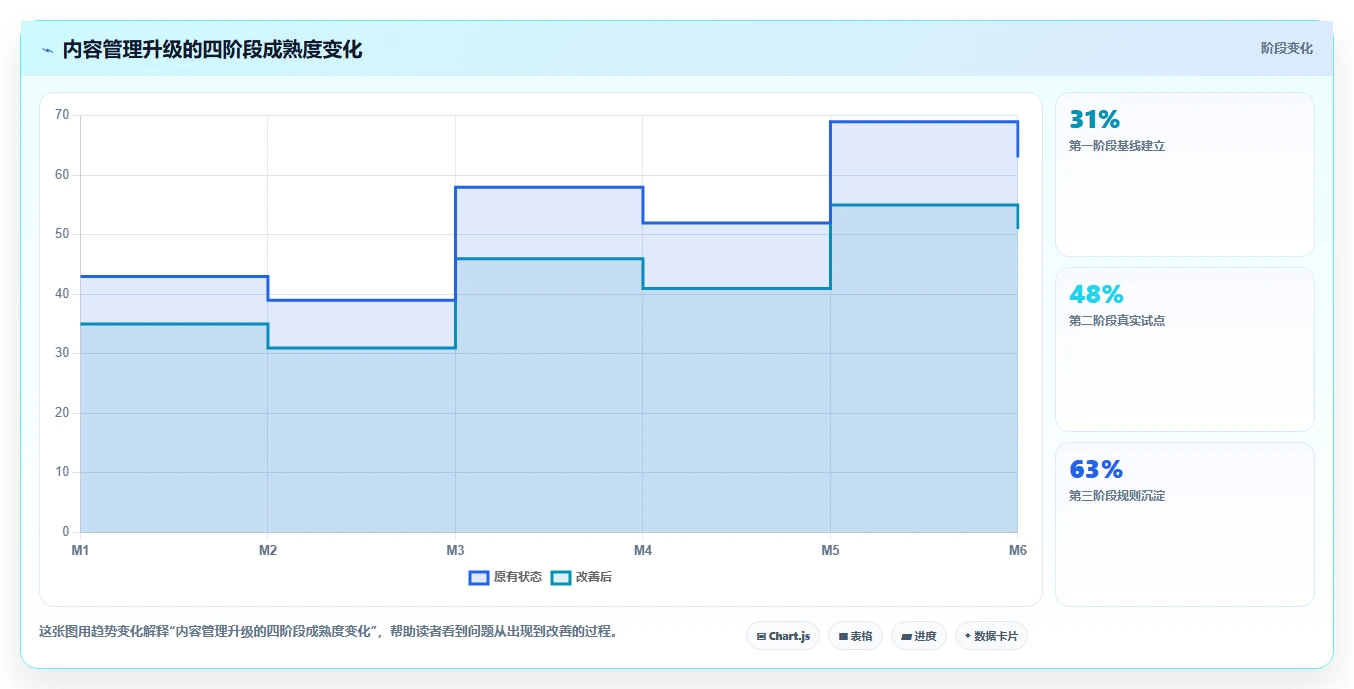1354x689 pixels.
Task: Click the chart title 内容管理升级的四阶段成熟度变化
Action: tap(212, 49)
